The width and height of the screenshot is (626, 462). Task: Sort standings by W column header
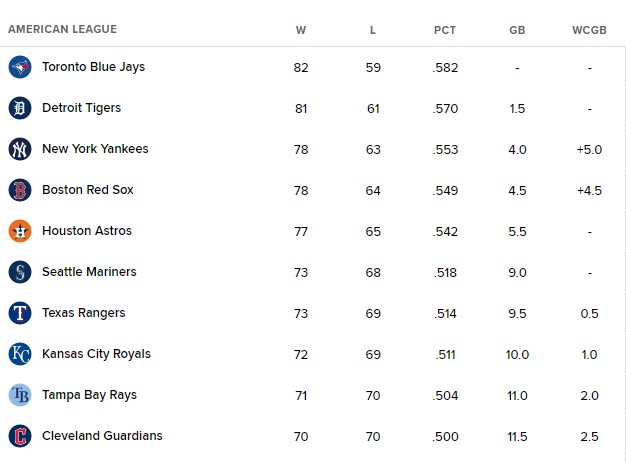(x=301, y=30)
